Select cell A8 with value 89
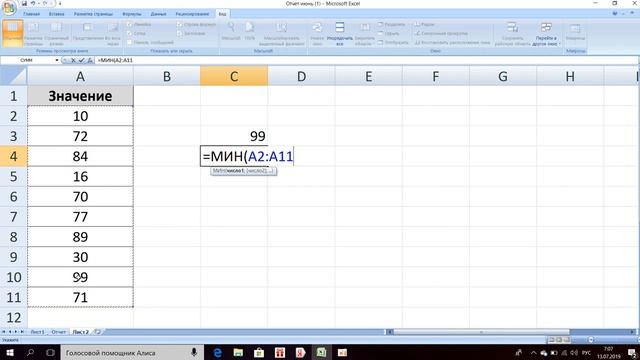Screen dimensions: 640x360 (80, 237)
